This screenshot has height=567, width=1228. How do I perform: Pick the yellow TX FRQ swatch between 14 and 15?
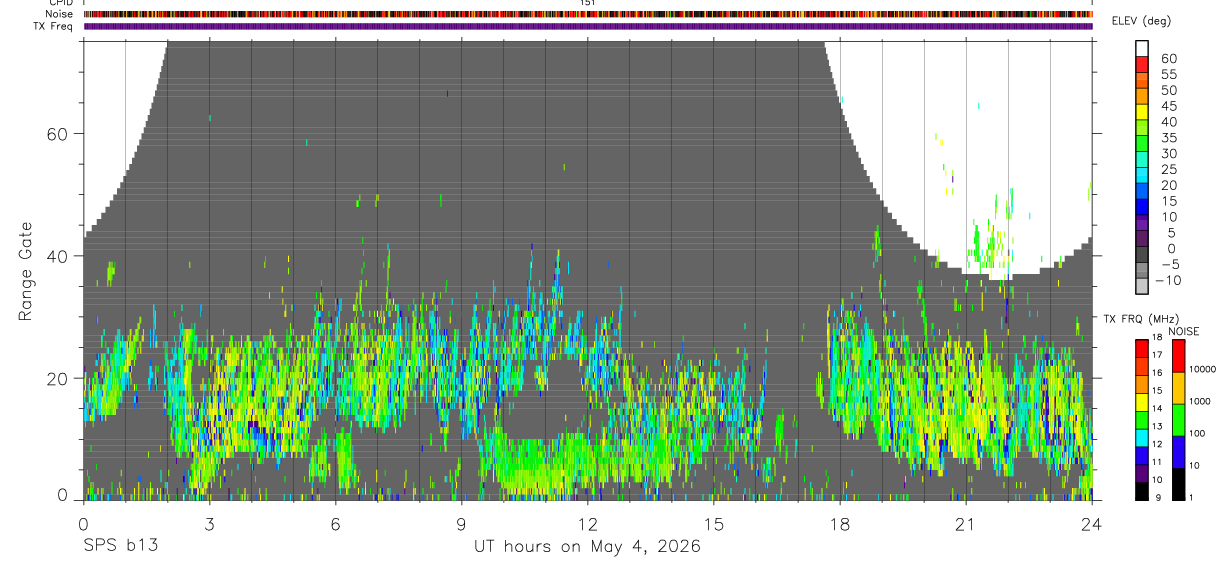point(1142,401)
